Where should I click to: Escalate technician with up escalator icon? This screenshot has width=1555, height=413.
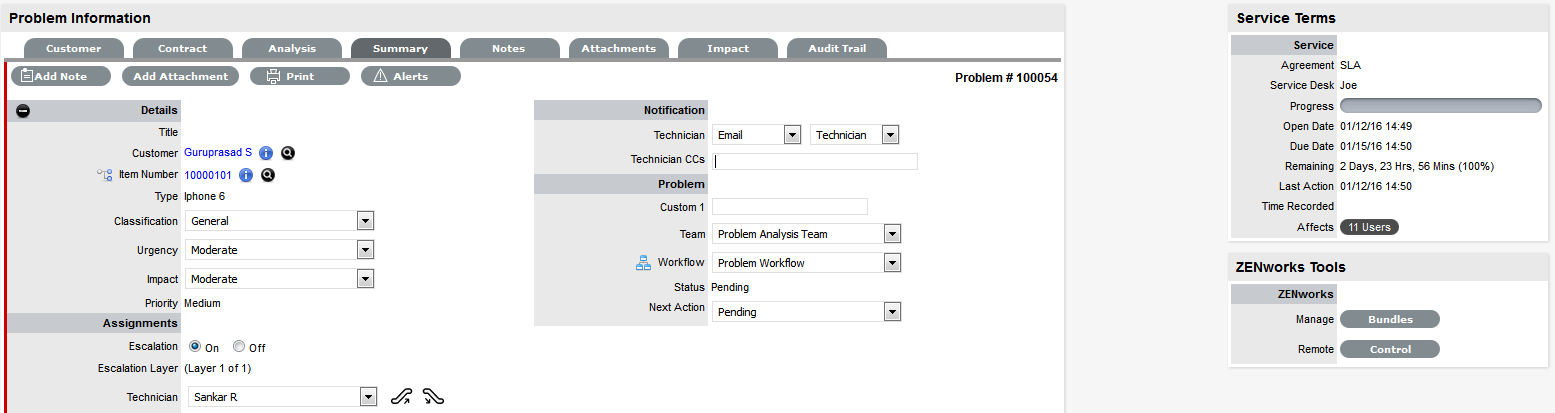click(x=401, y=397)
